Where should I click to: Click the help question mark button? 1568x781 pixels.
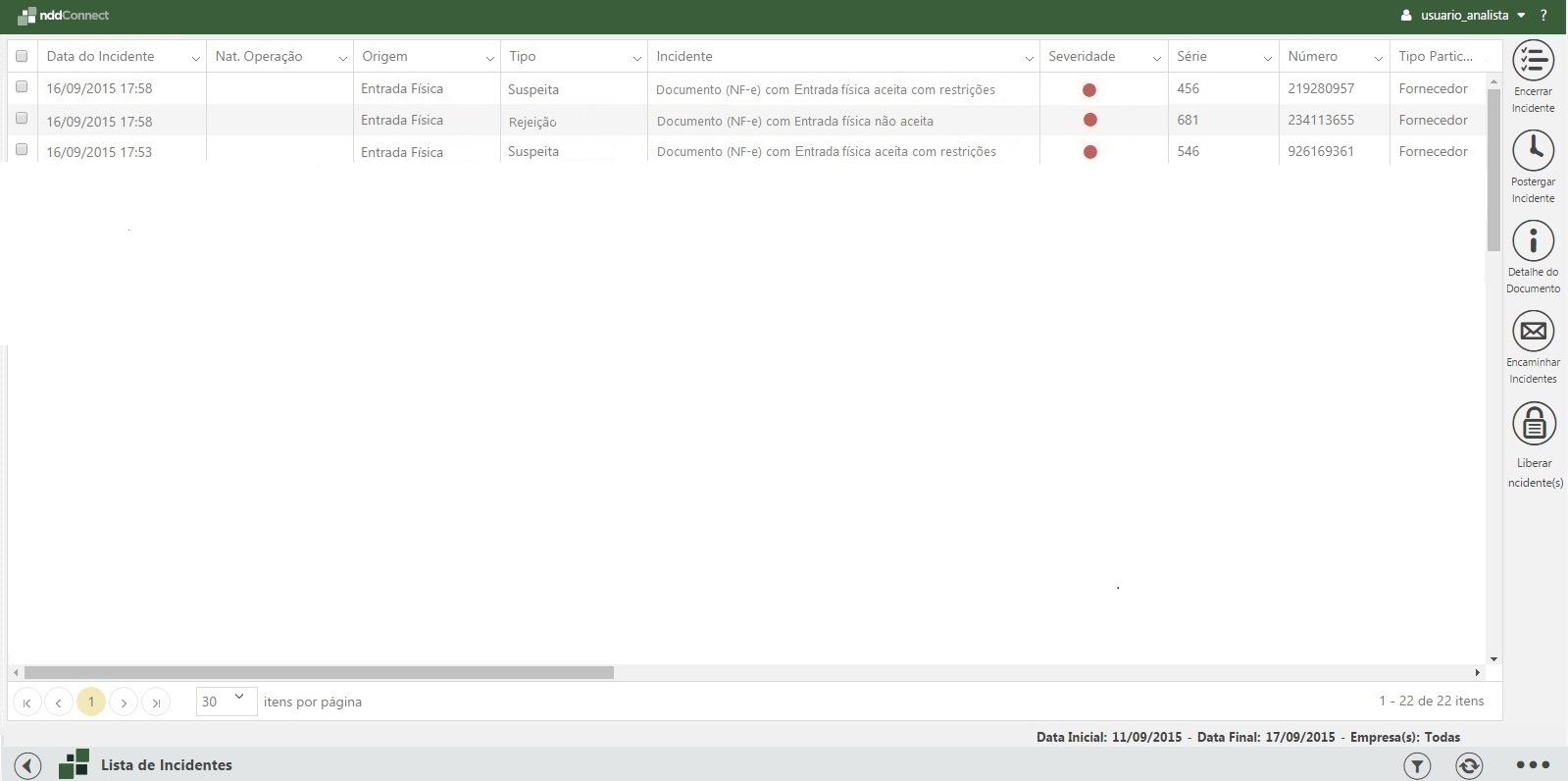click(1543, 16)
